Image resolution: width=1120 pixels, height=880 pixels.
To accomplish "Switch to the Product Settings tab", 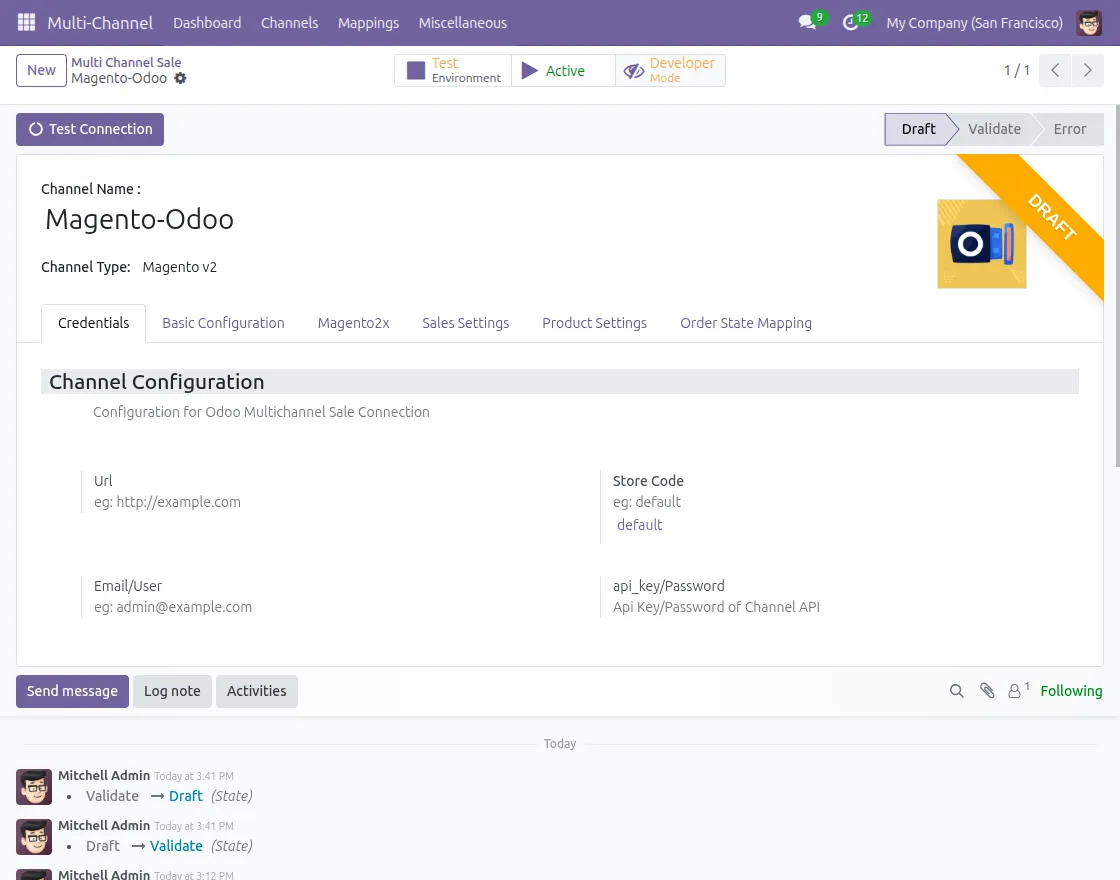I will [x=594, y=323].
